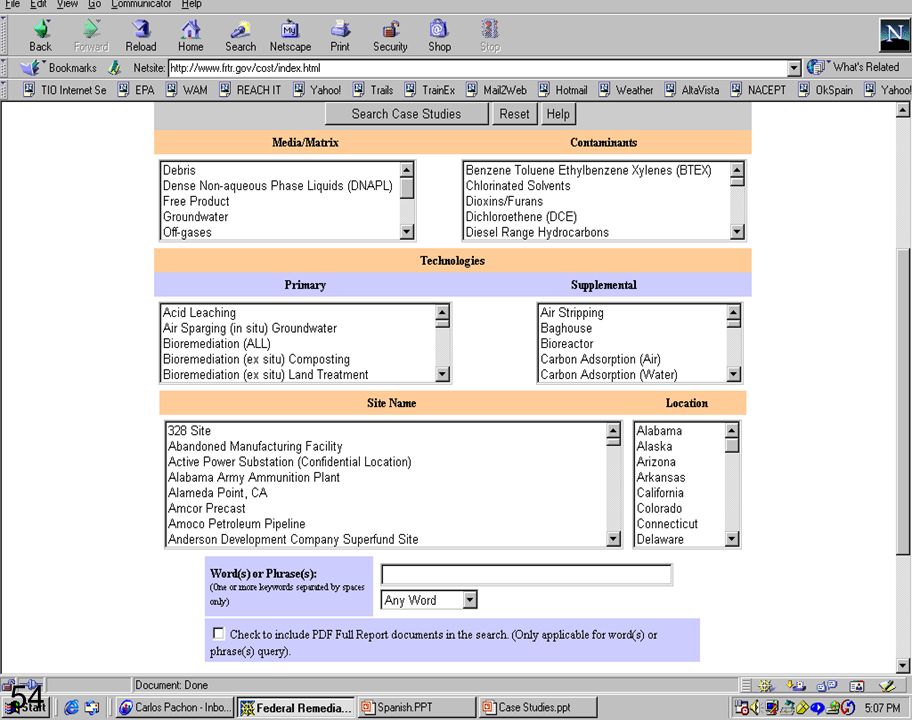Open the View menu
Viewport: 912px width, 720px height.
(x=67, y=4)
